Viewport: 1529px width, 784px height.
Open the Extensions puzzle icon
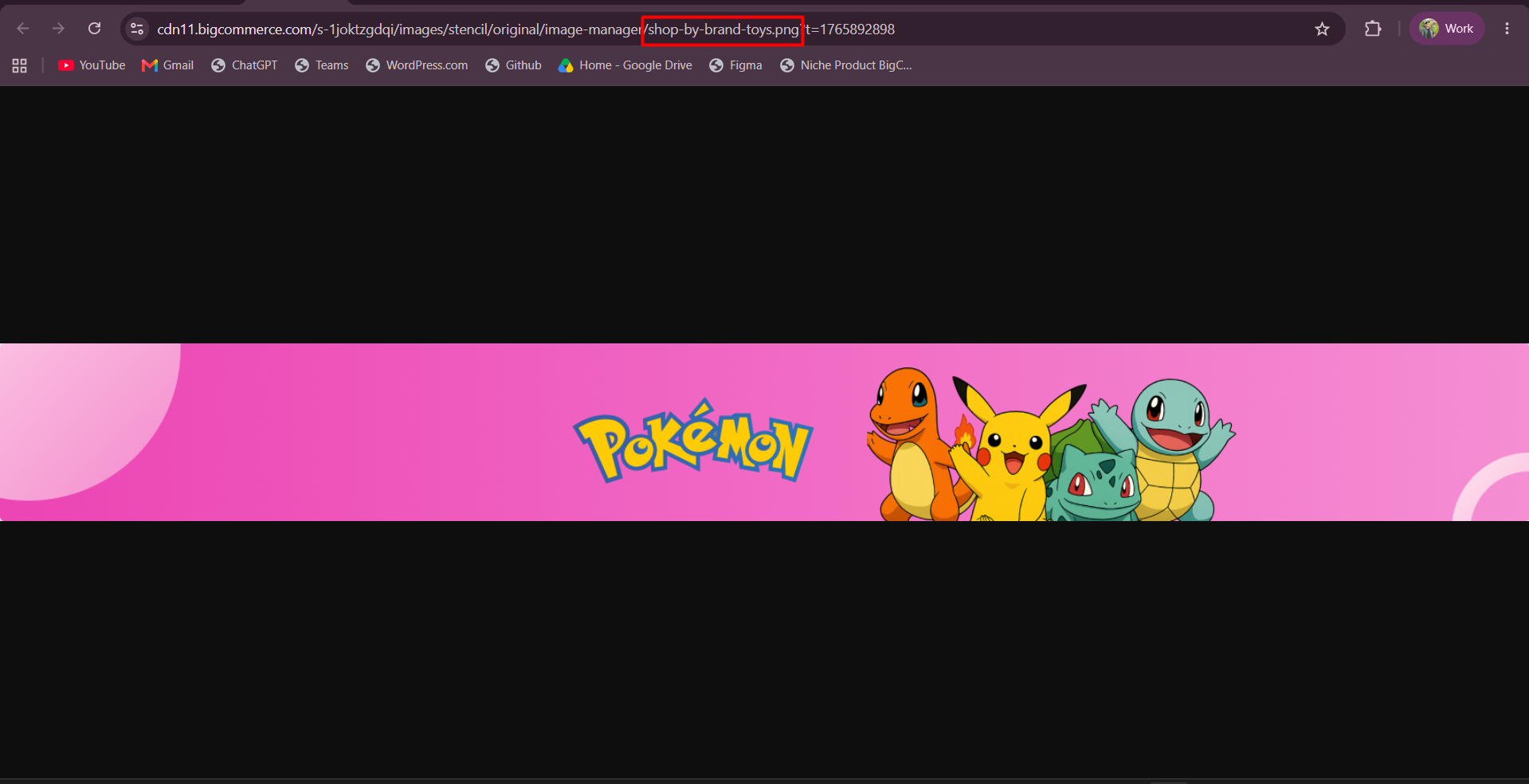click(1373, 29)
